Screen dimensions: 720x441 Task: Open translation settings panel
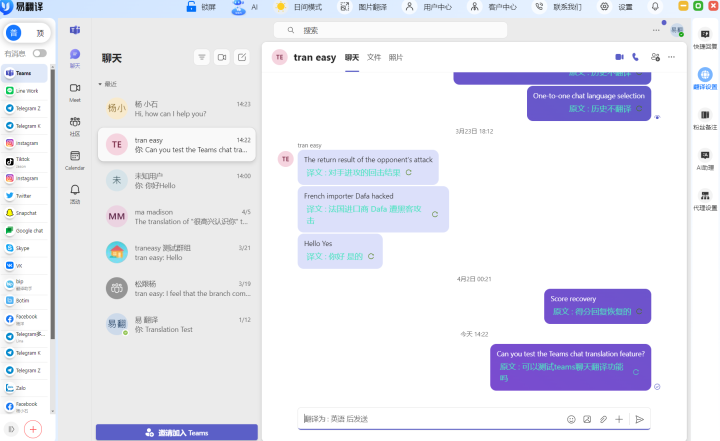click(x=705, y=79)
